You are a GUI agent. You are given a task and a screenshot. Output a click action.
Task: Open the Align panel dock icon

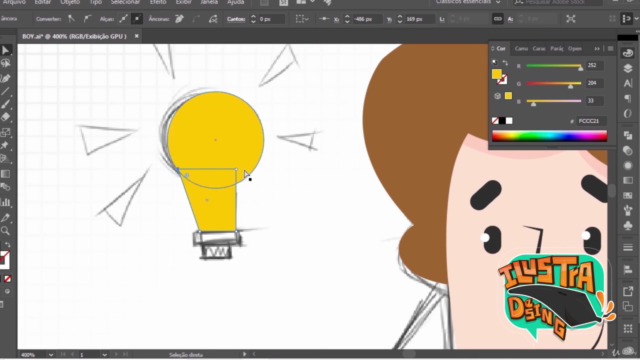point(628,269)
